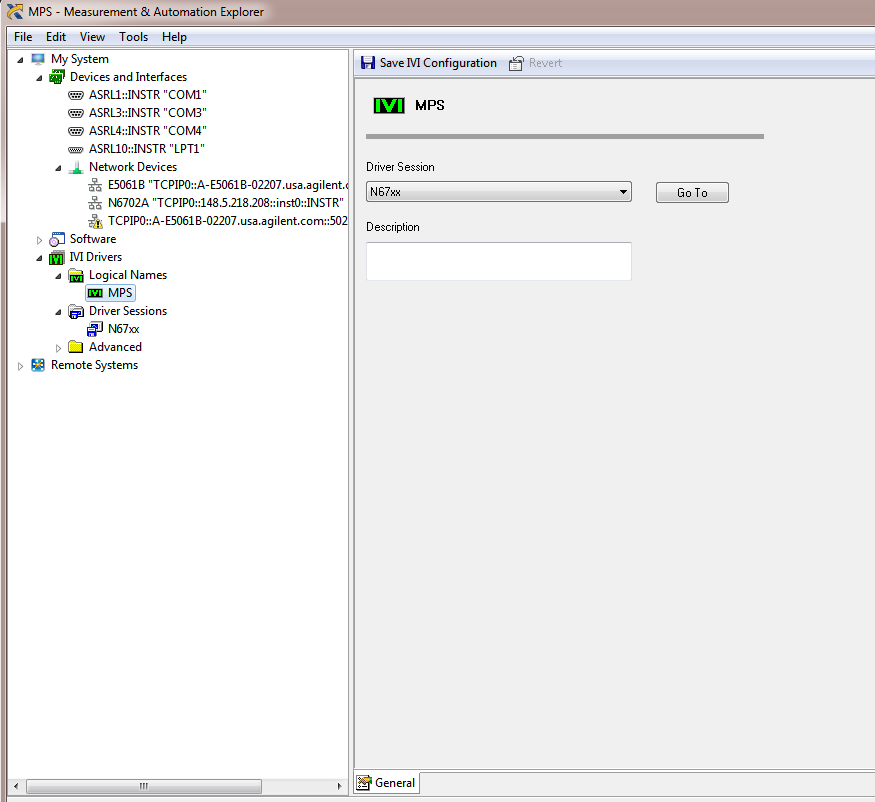The width and height of the screenshot is (875, 802).
Task: Switch to the General tab
Action: point(387,783)
